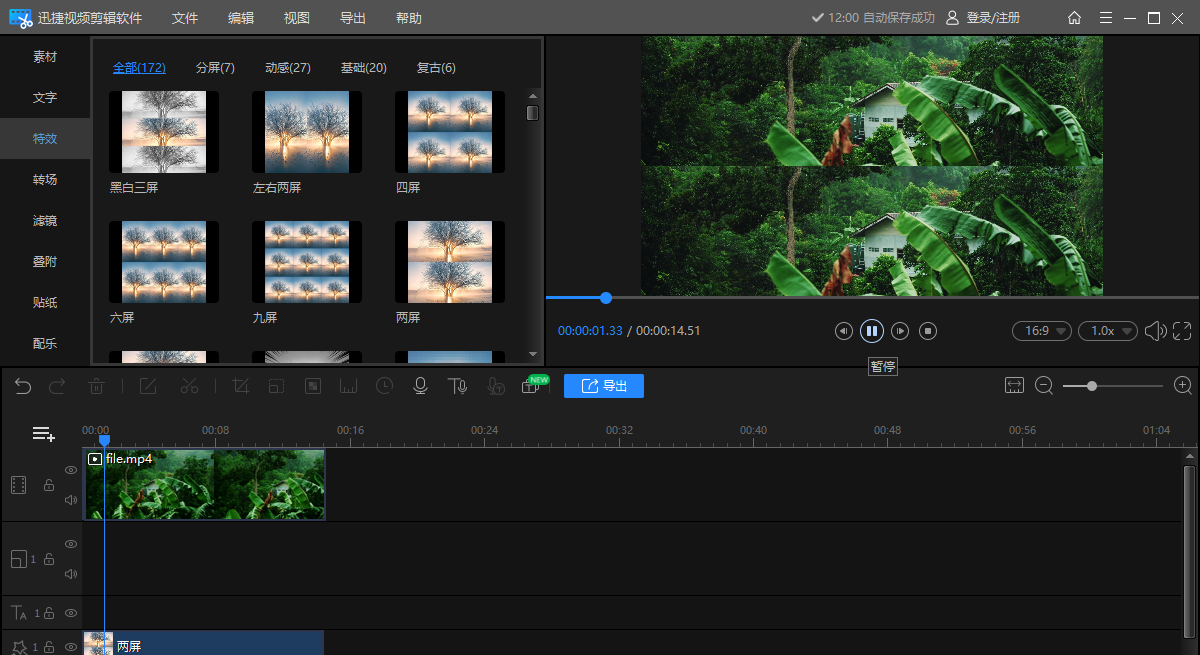Click the add track icon above the timeline tracks
The width and height of the screenshot is (1200, 655).
coord(43,434)
